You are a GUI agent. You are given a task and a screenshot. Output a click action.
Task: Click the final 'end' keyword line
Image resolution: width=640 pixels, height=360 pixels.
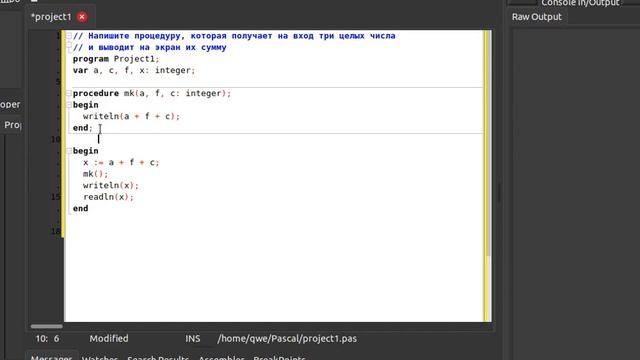80,209
